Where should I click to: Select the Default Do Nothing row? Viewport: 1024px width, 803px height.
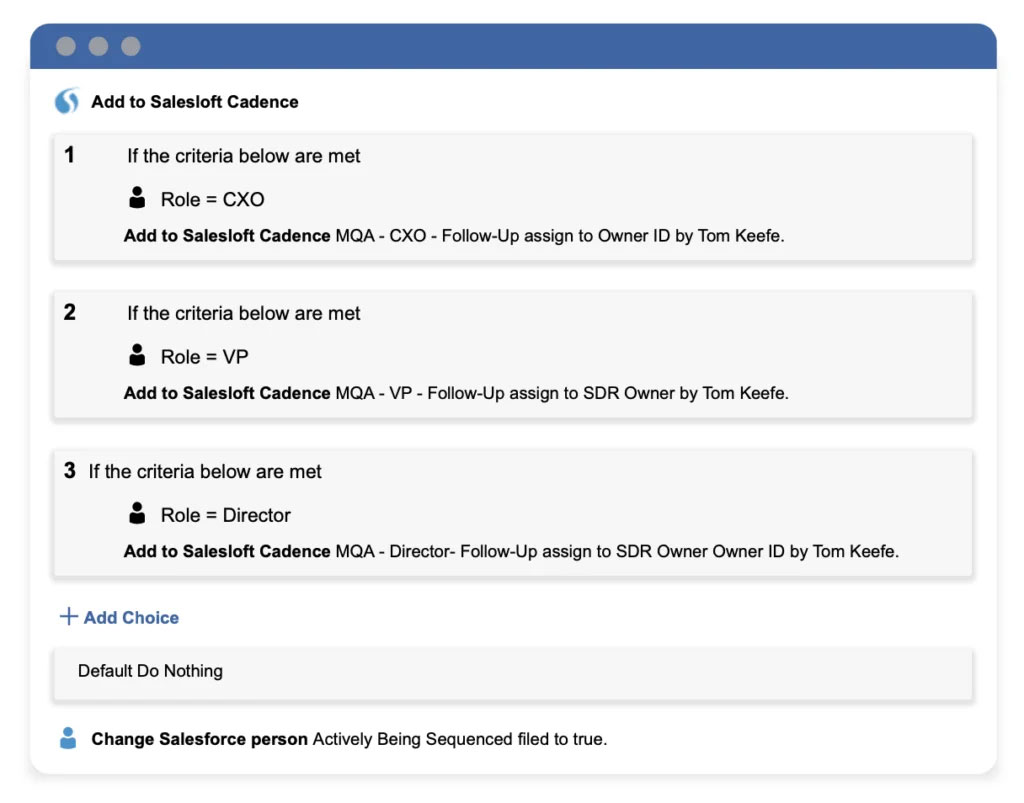click(x=151, y=671)
